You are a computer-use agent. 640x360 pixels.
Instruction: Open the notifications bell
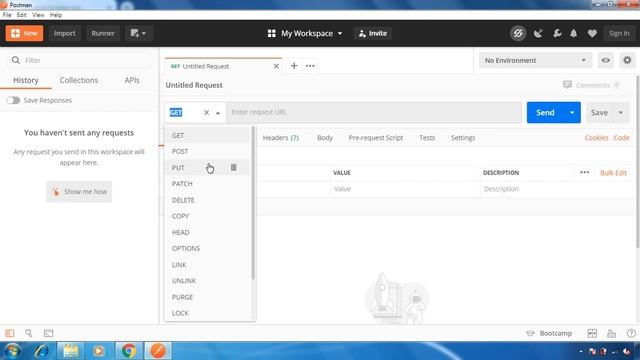(573, 33)
